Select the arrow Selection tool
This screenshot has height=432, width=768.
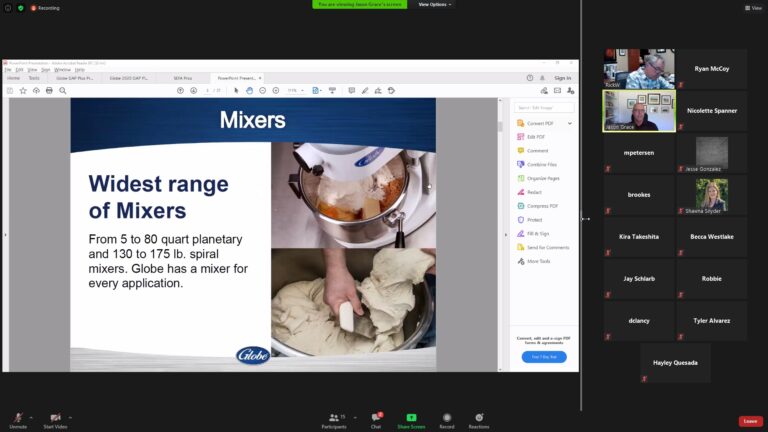[x=236, y=91]
